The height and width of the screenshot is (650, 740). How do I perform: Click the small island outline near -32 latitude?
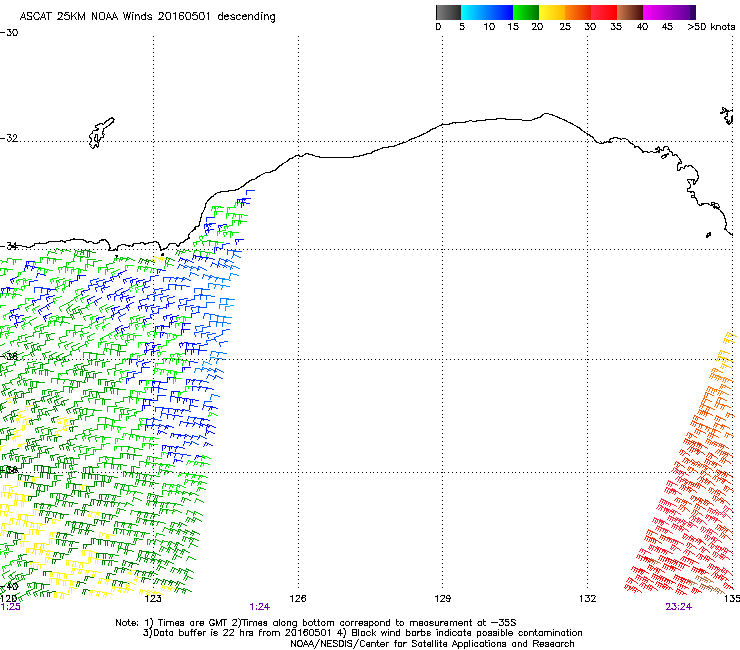pyautogui.click(x=101, y=133)
